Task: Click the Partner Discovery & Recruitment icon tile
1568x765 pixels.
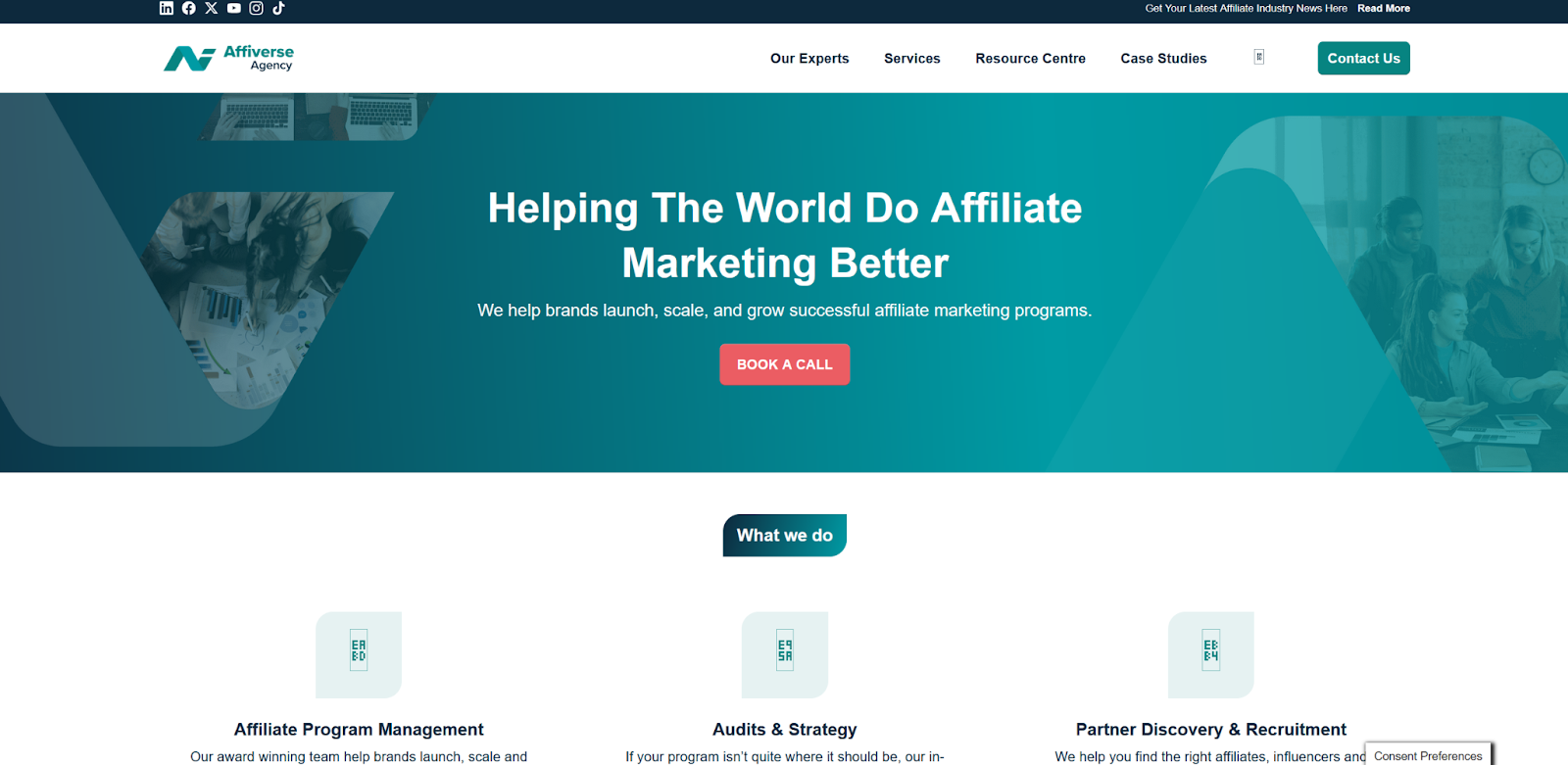Action: click(x=1211, y=654)
